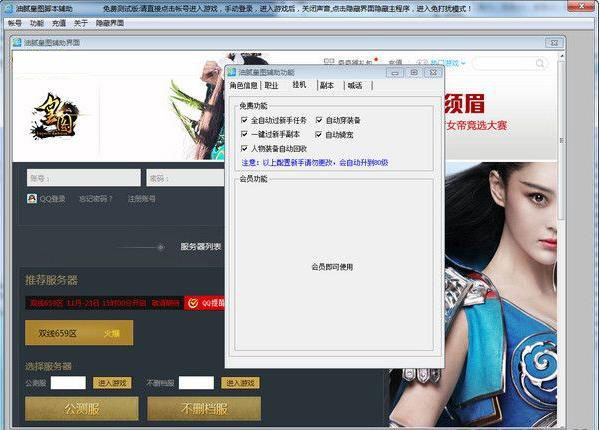
Task: Click the 注册账号 link
Action: (x=142, y=199)
